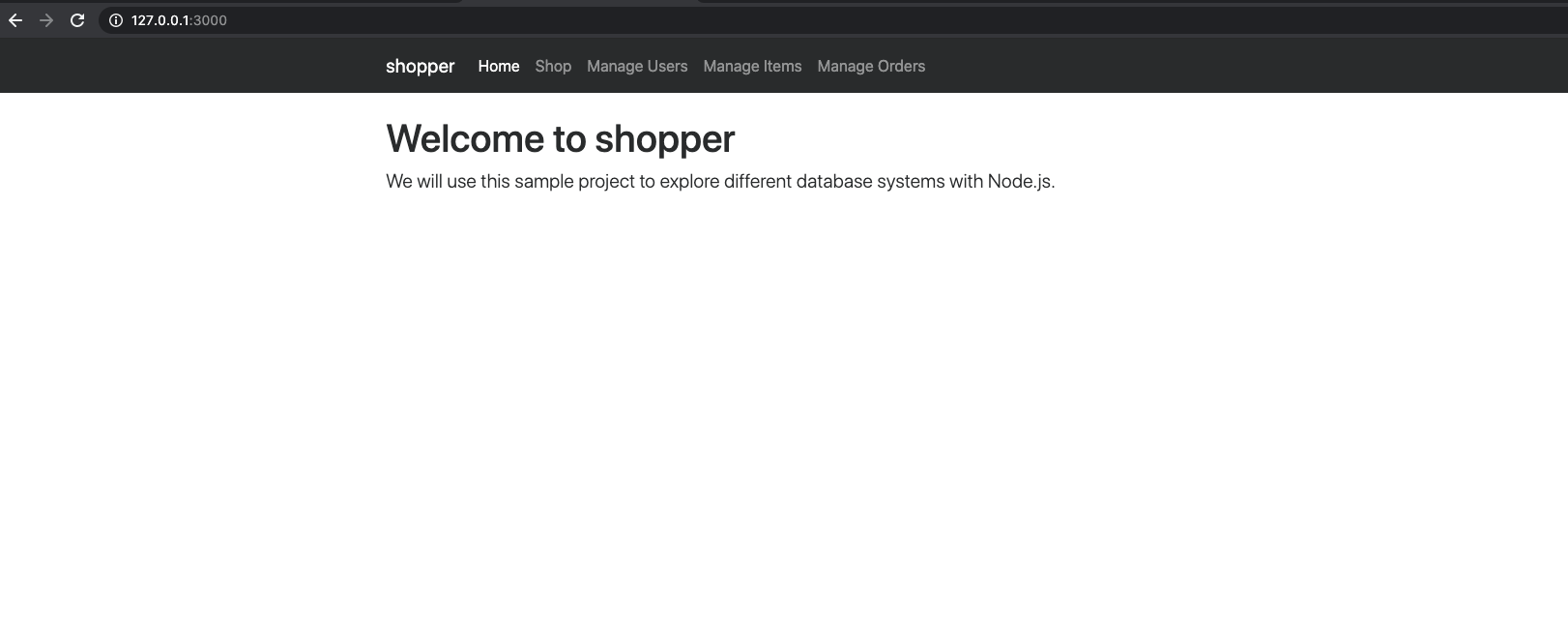This screenshot has height=622, width=1568.
Task: Click the 127.0.0.1:3000 URL text
Action: [x=179, y=20]
